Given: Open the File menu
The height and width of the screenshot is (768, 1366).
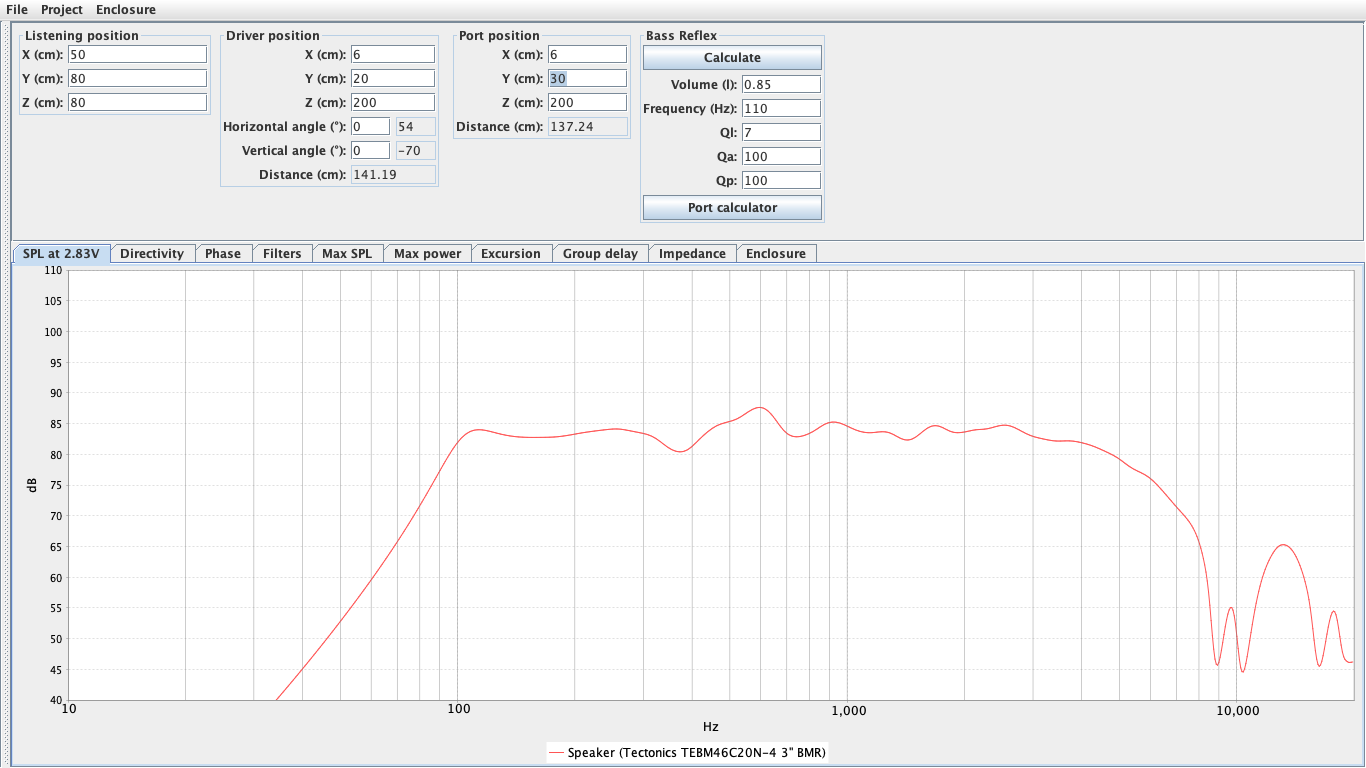Looking at the screenshot, I should (16, 9).
